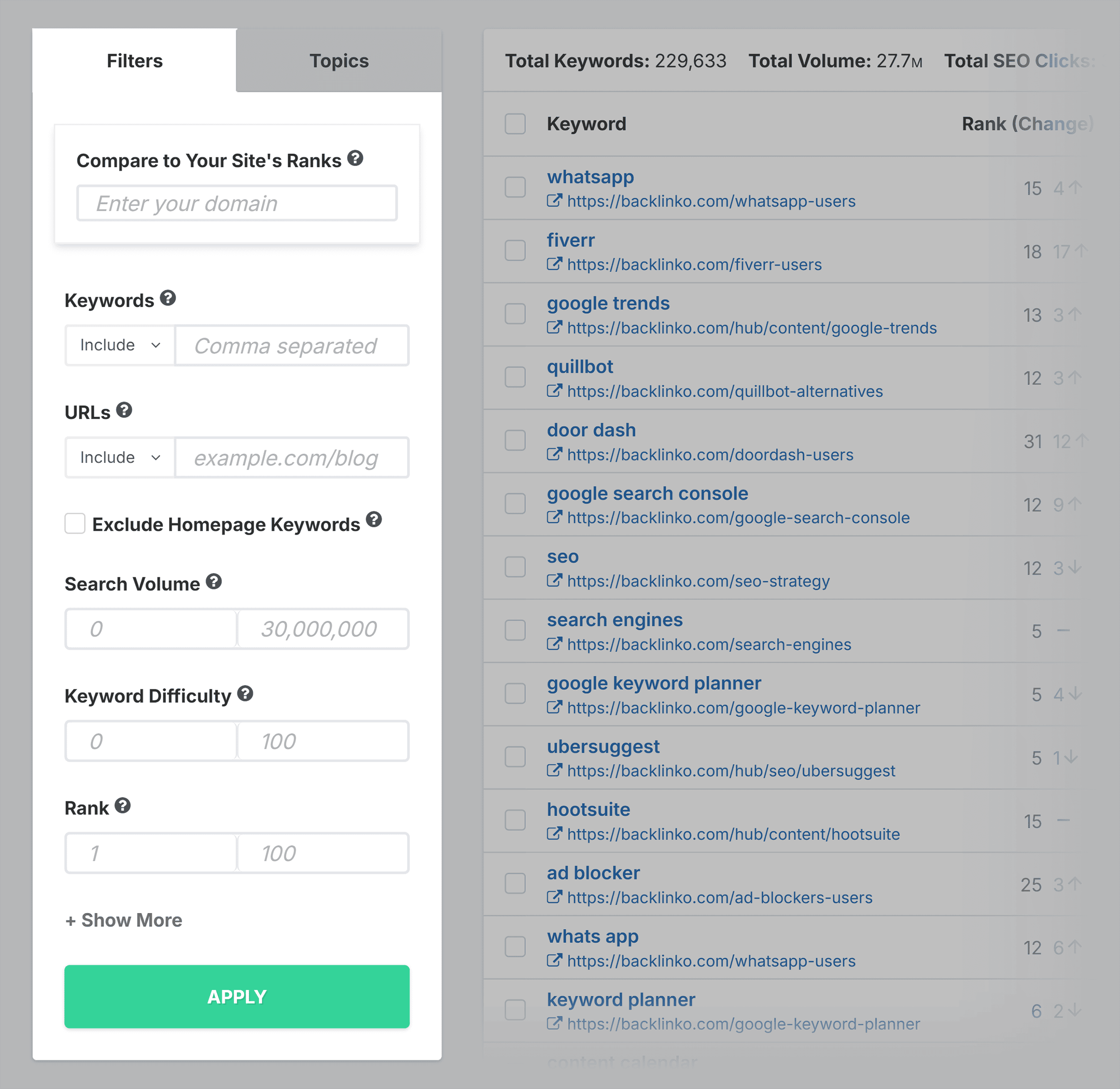
Task: Focus the Enter your domain field
Action: pos(237,203)
